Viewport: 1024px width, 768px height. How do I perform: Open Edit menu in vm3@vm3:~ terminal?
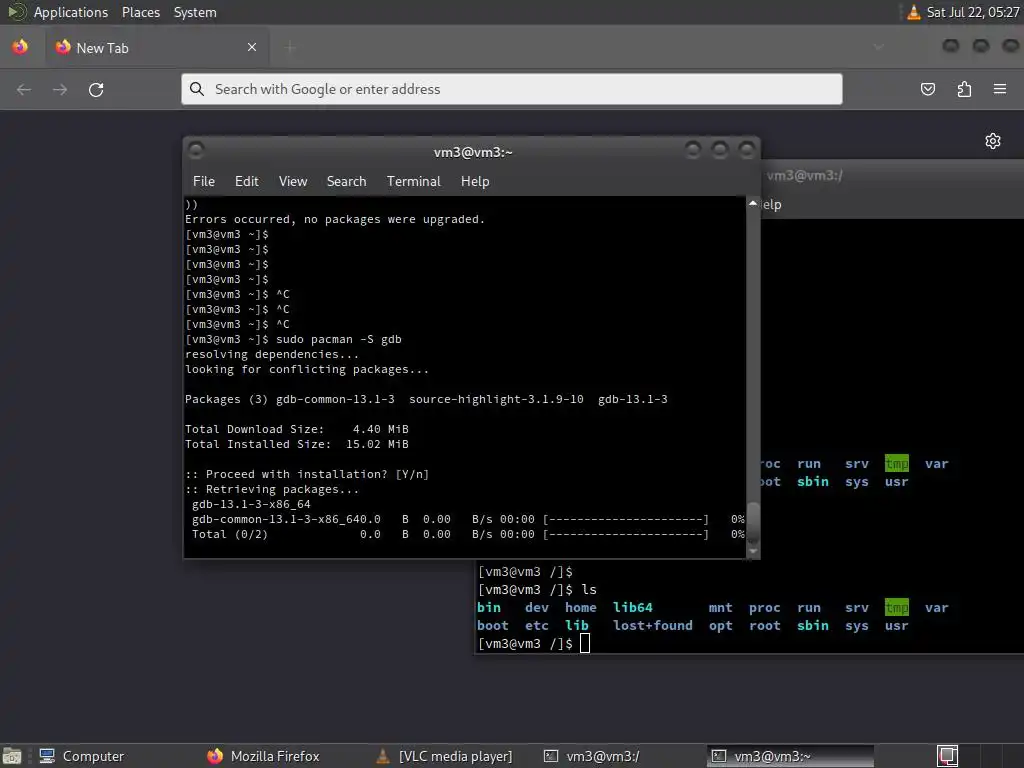click(246, 182)
